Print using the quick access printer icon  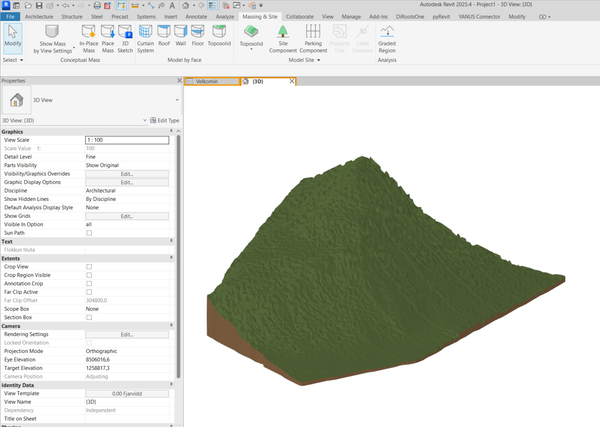[x=97, y=6]
